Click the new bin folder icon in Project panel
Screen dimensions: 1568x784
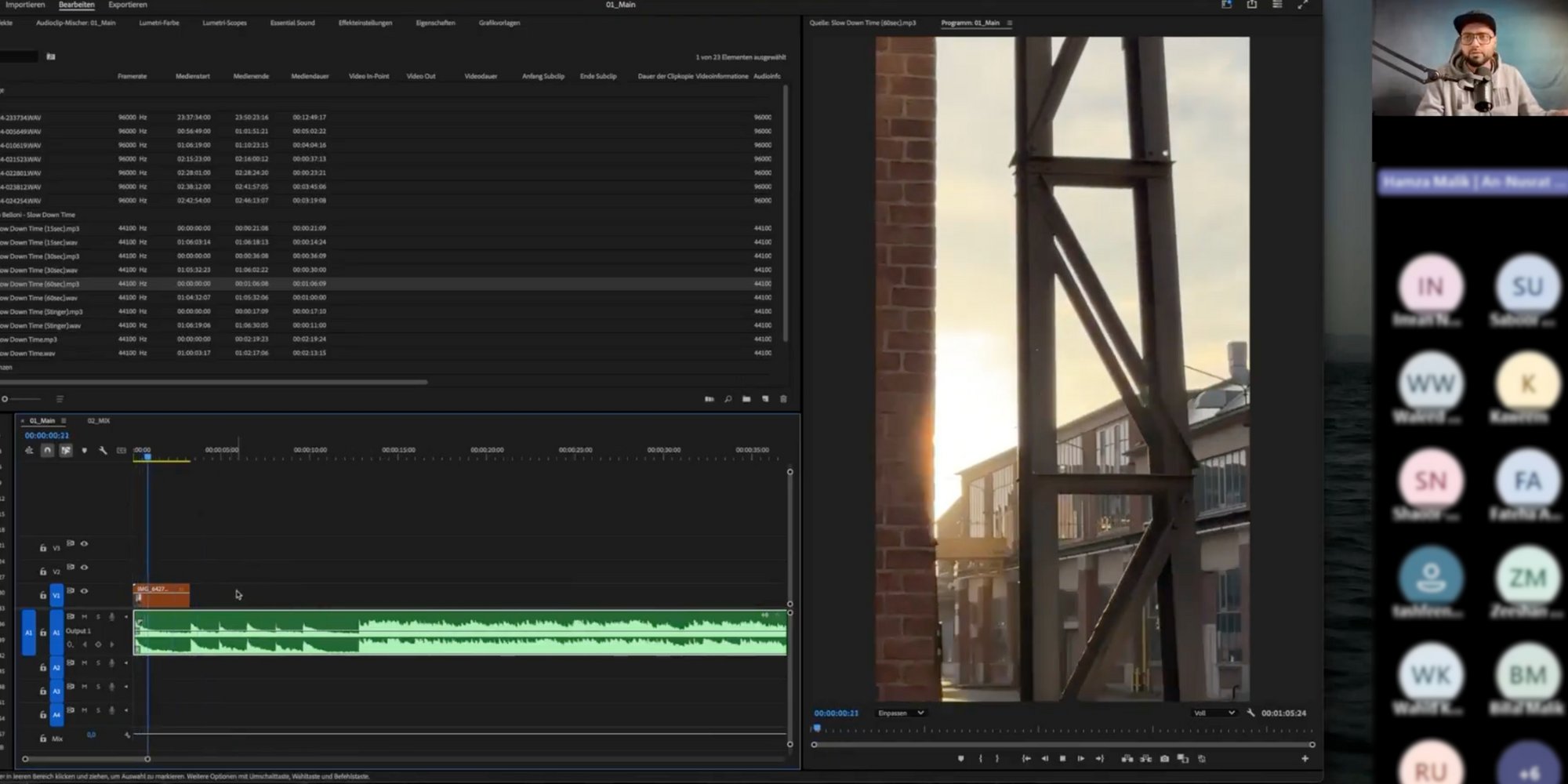746,399
